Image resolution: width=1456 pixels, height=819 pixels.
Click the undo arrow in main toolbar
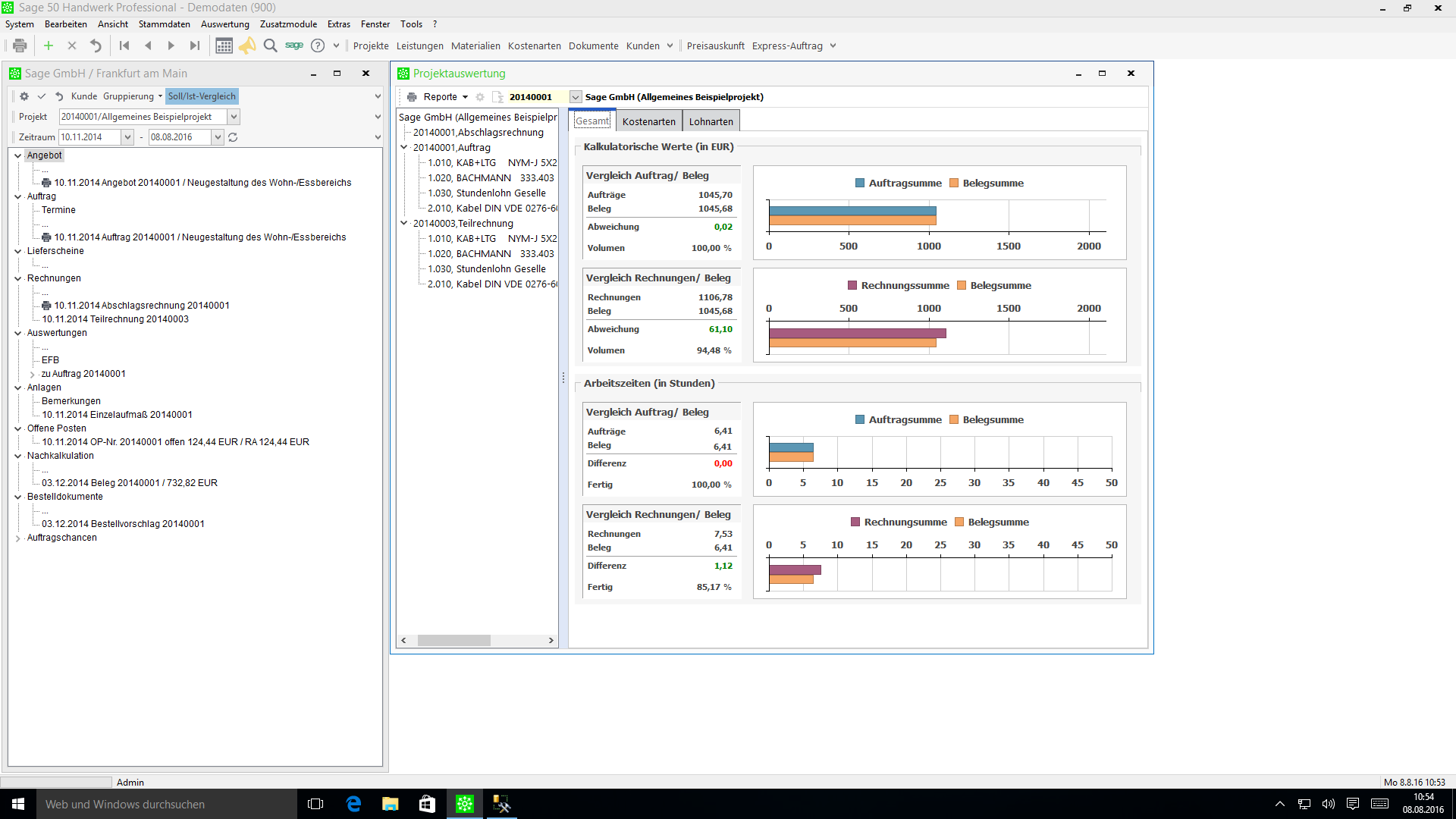coord(96,45)
